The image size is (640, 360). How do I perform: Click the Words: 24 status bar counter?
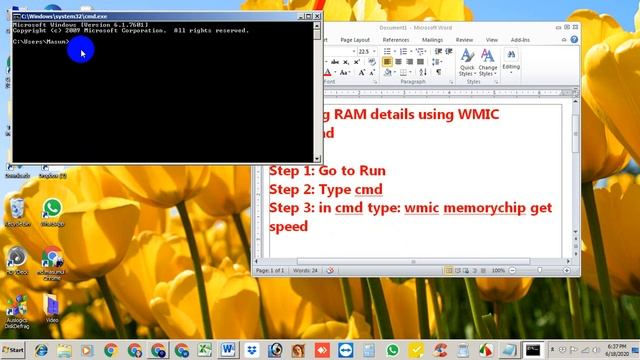tap(305, 271)
